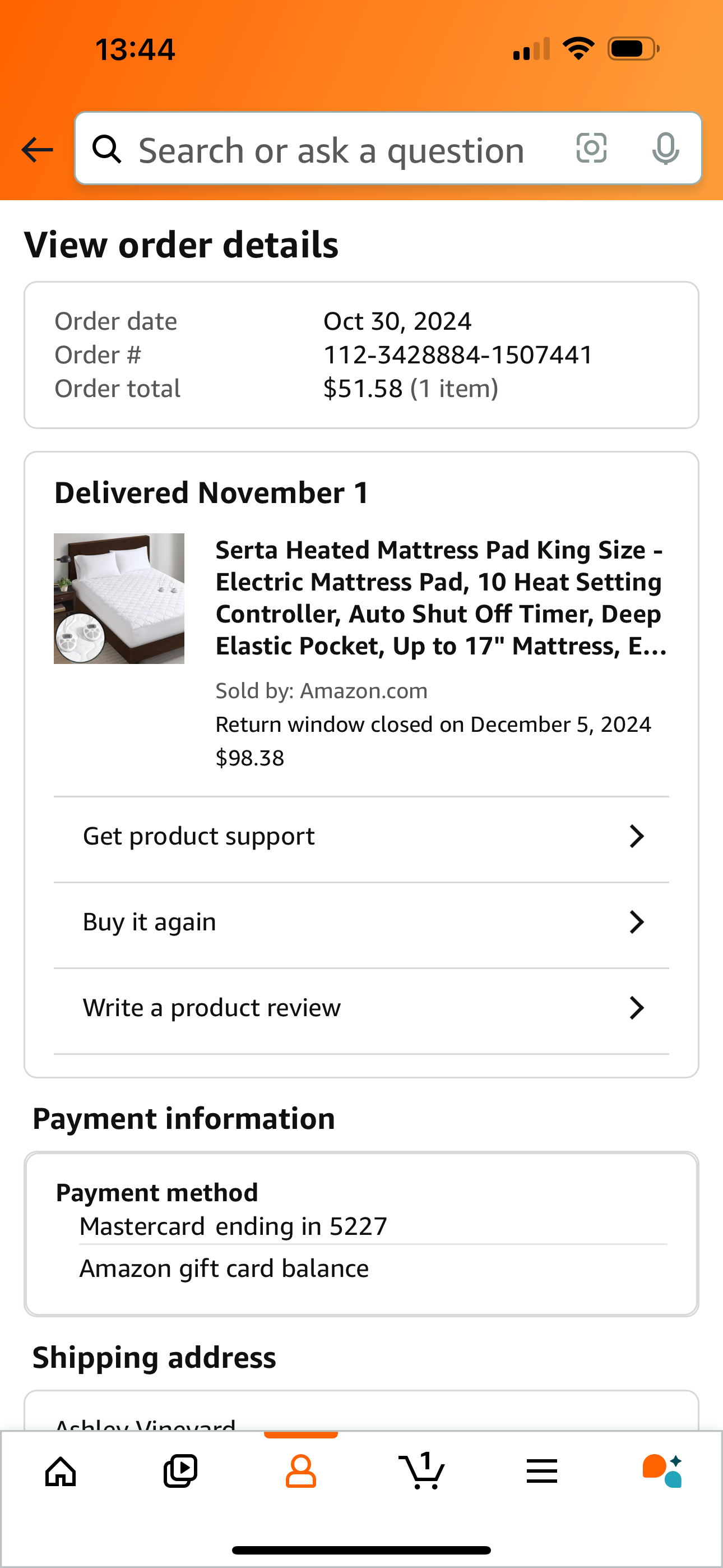Screen dimensions: 723x1568
Task: Tap Write a product review row
Action: [361, 1009]
